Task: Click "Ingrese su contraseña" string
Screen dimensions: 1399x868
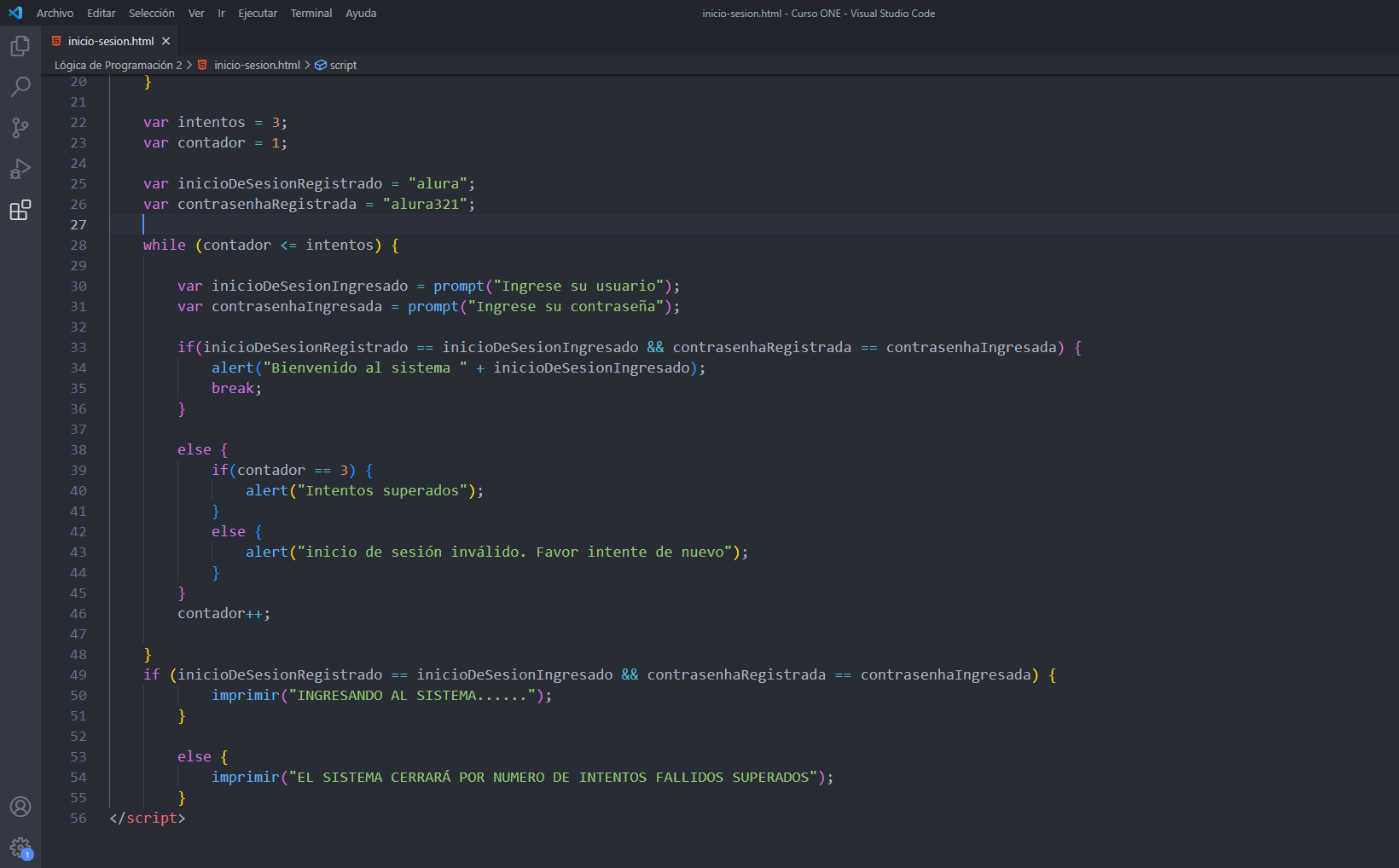Action: click(566, 307)
